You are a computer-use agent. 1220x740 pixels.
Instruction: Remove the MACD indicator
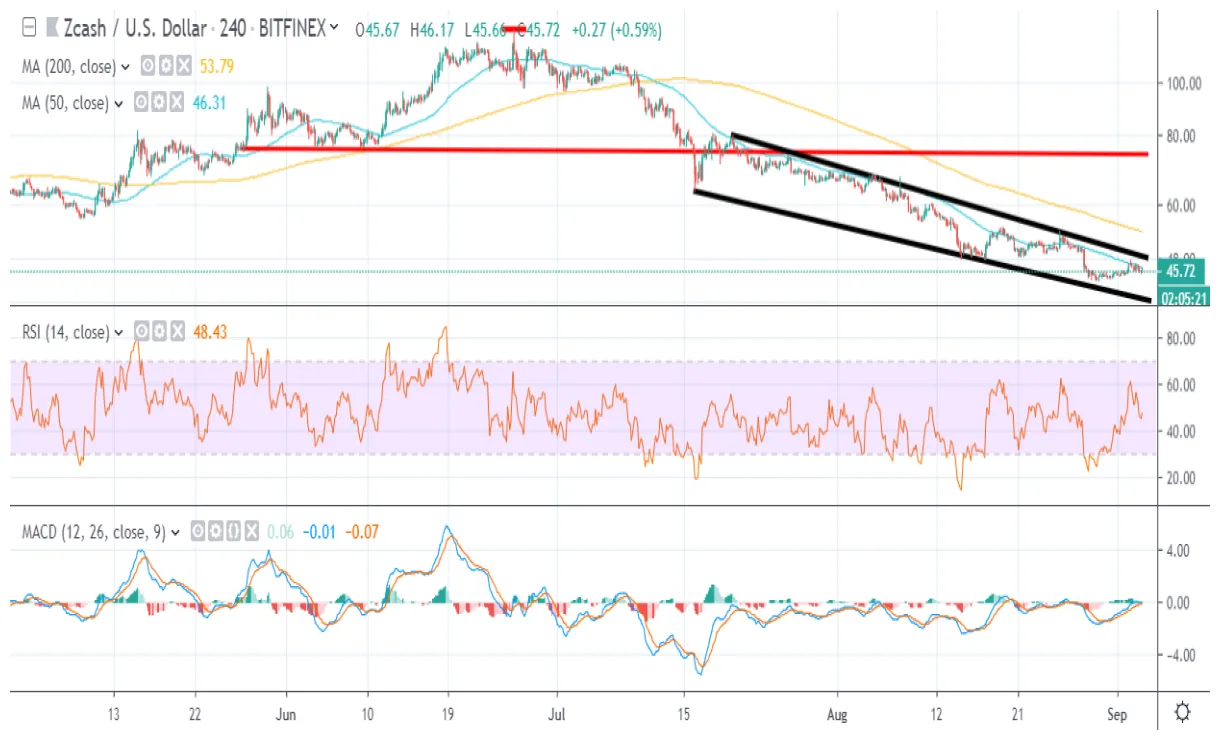251,533
